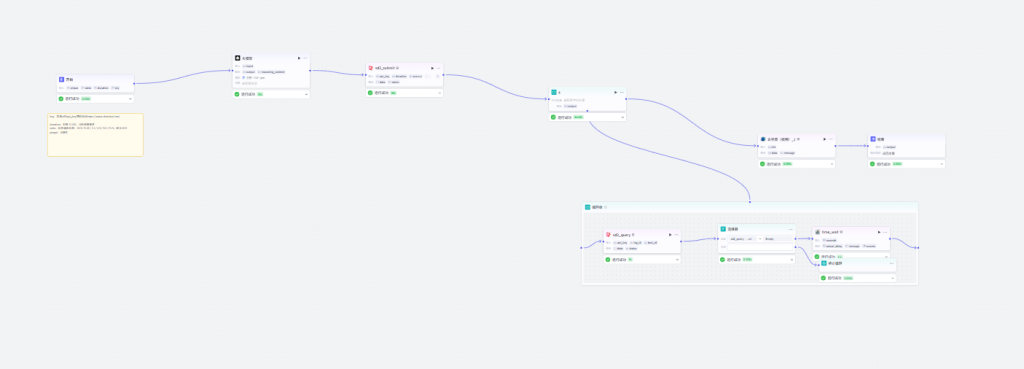Image resolution: width=1024 pixels, height=369 pixels.
Task: Run the node placed before the End node
Action: pos(825,139)
